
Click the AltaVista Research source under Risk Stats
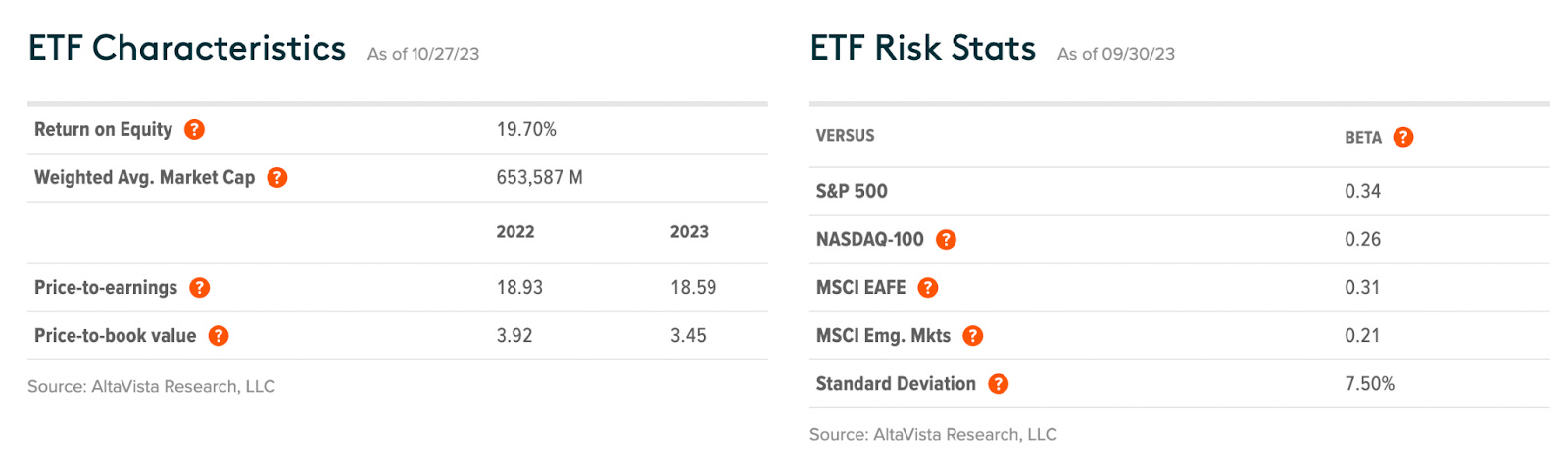pos(933,434)
